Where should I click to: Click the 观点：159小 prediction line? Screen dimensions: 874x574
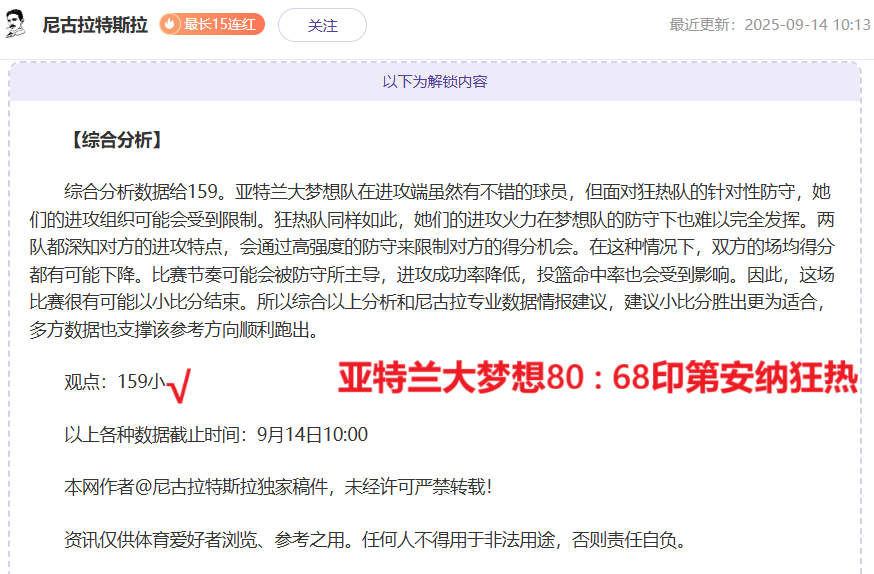(x=115, y=382)
